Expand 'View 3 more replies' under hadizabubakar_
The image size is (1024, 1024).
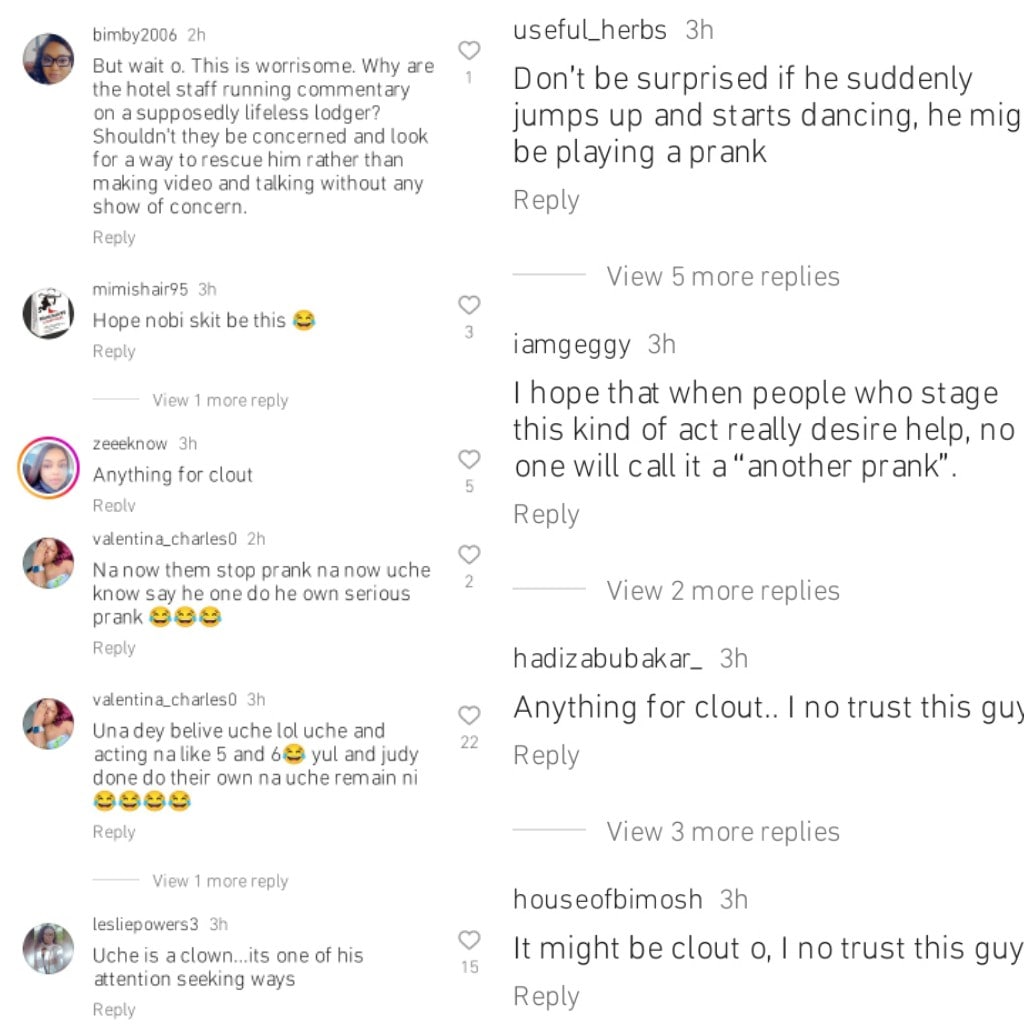(722, 831)
